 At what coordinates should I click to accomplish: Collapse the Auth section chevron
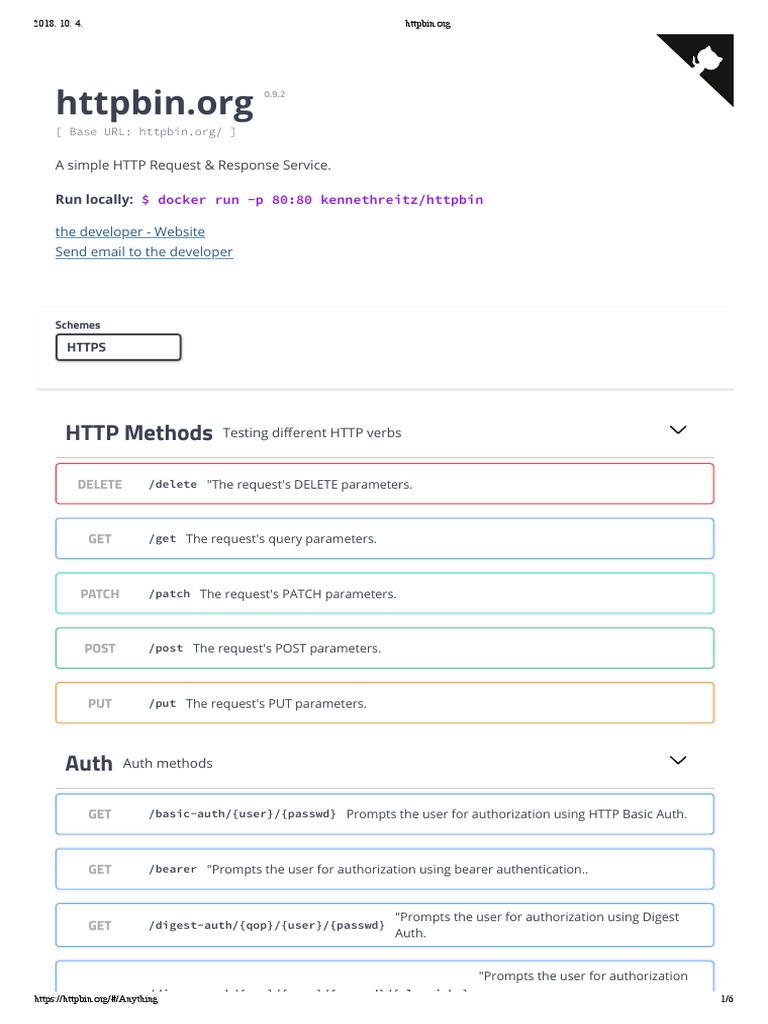[678, 760]
